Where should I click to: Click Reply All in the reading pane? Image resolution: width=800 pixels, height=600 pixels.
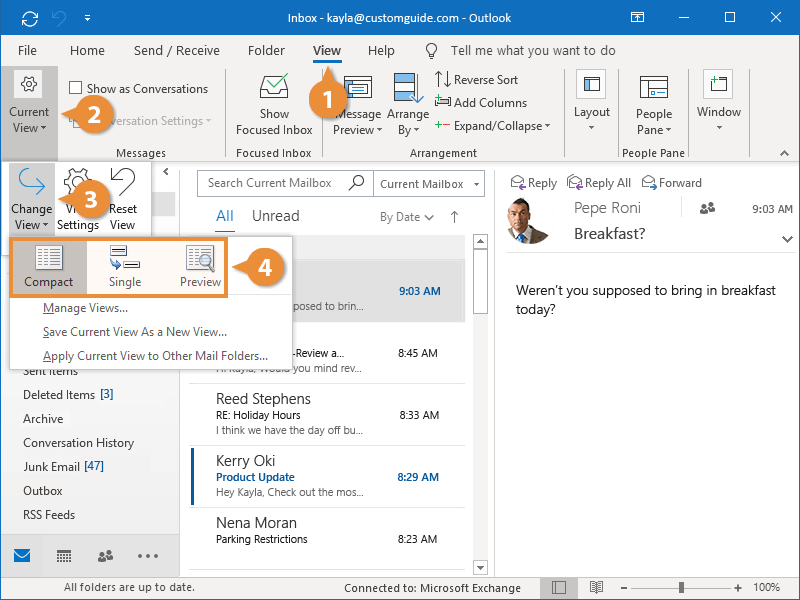[x=599, y=183]
